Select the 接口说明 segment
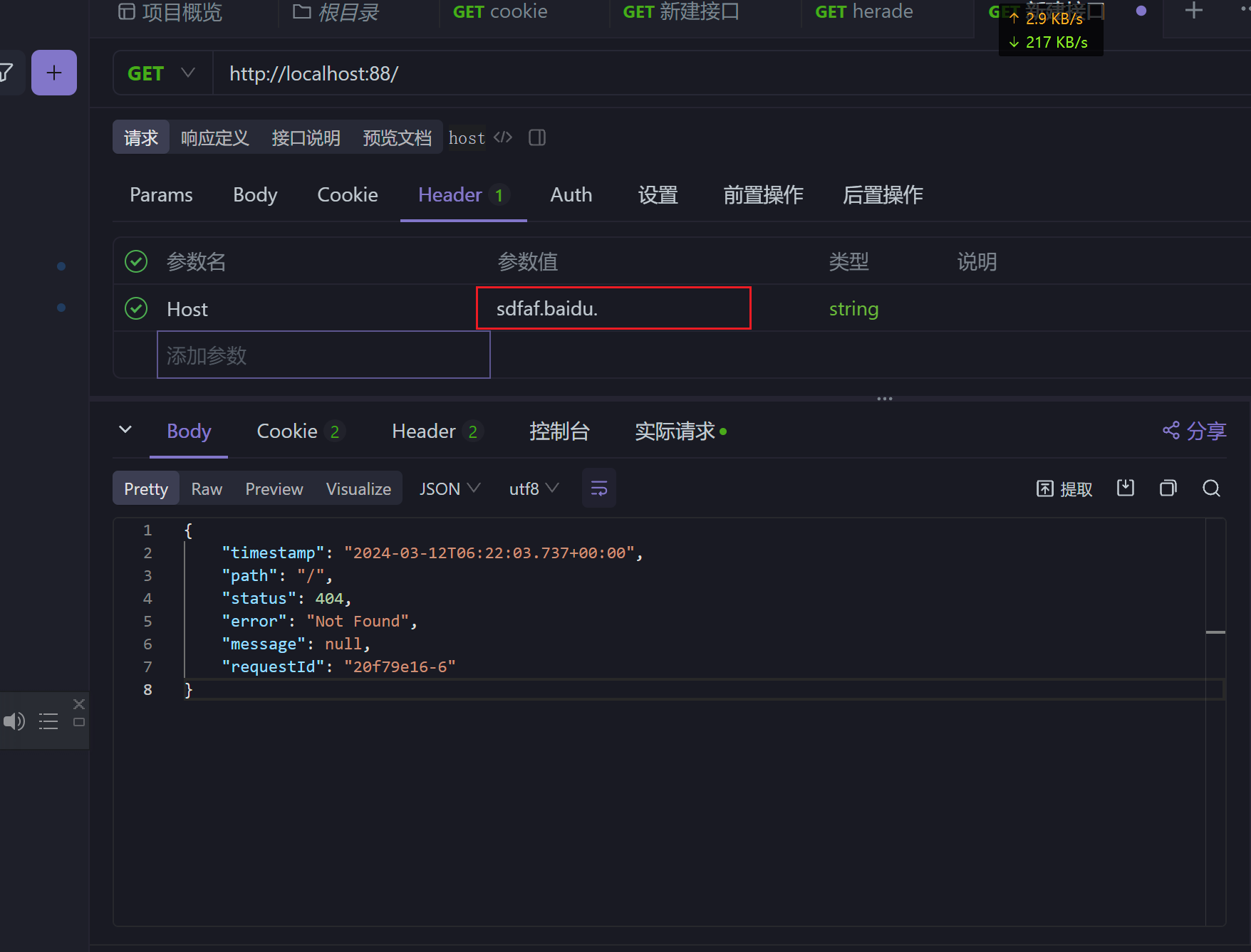Viewport: 1251px width, 952px height. click(x=306, y=137)
